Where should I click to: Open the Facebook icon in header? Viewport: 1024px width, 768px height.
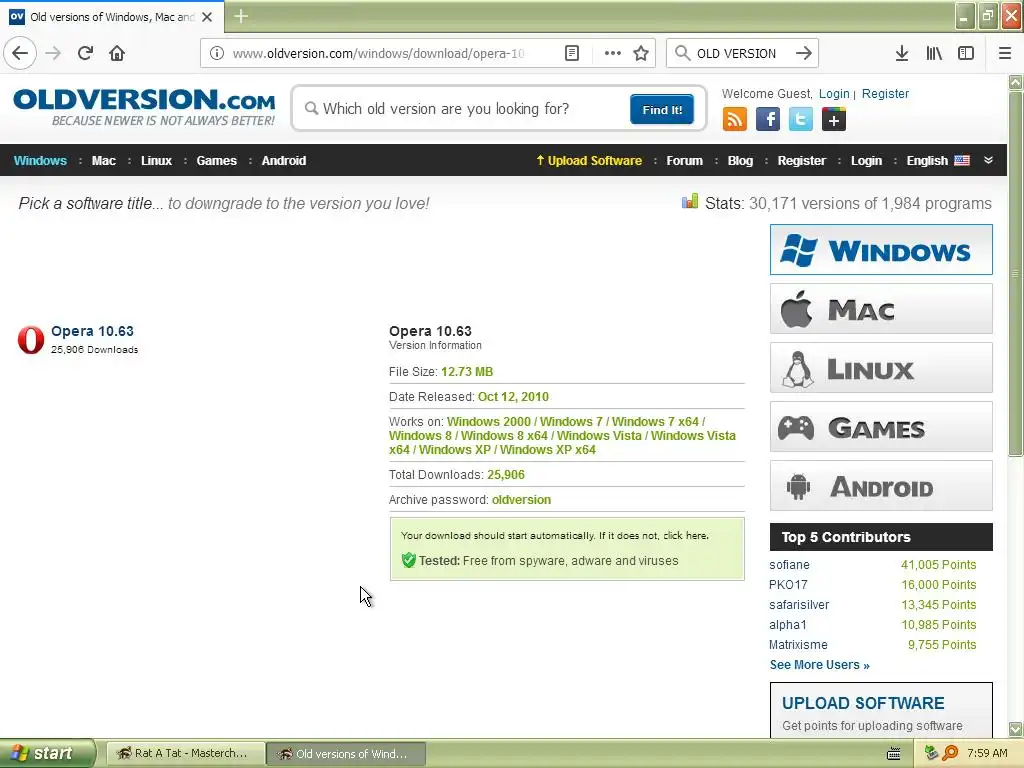click(768, 120)
